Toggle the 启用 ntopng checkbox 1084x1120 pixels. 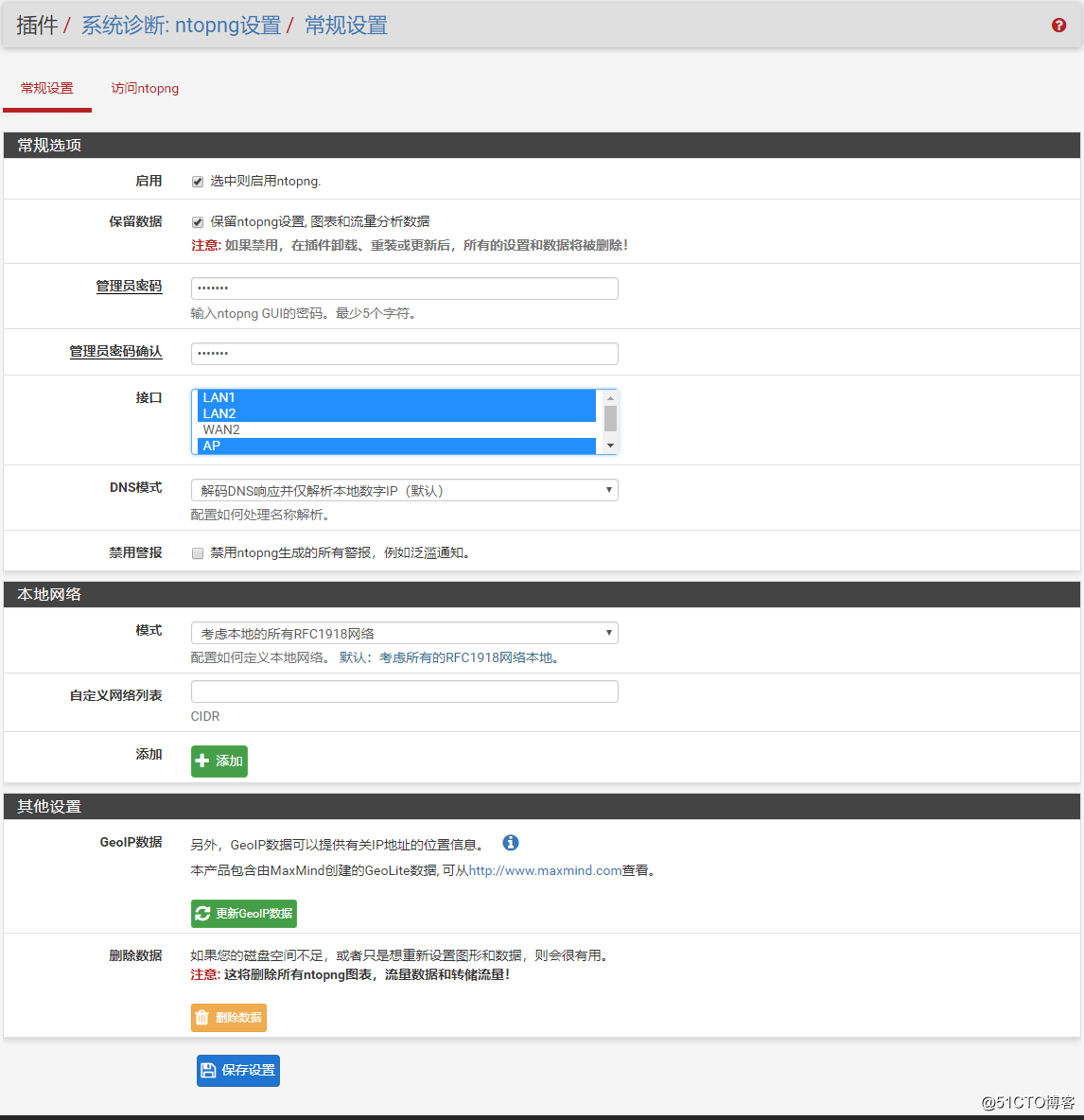coord(198,182)
